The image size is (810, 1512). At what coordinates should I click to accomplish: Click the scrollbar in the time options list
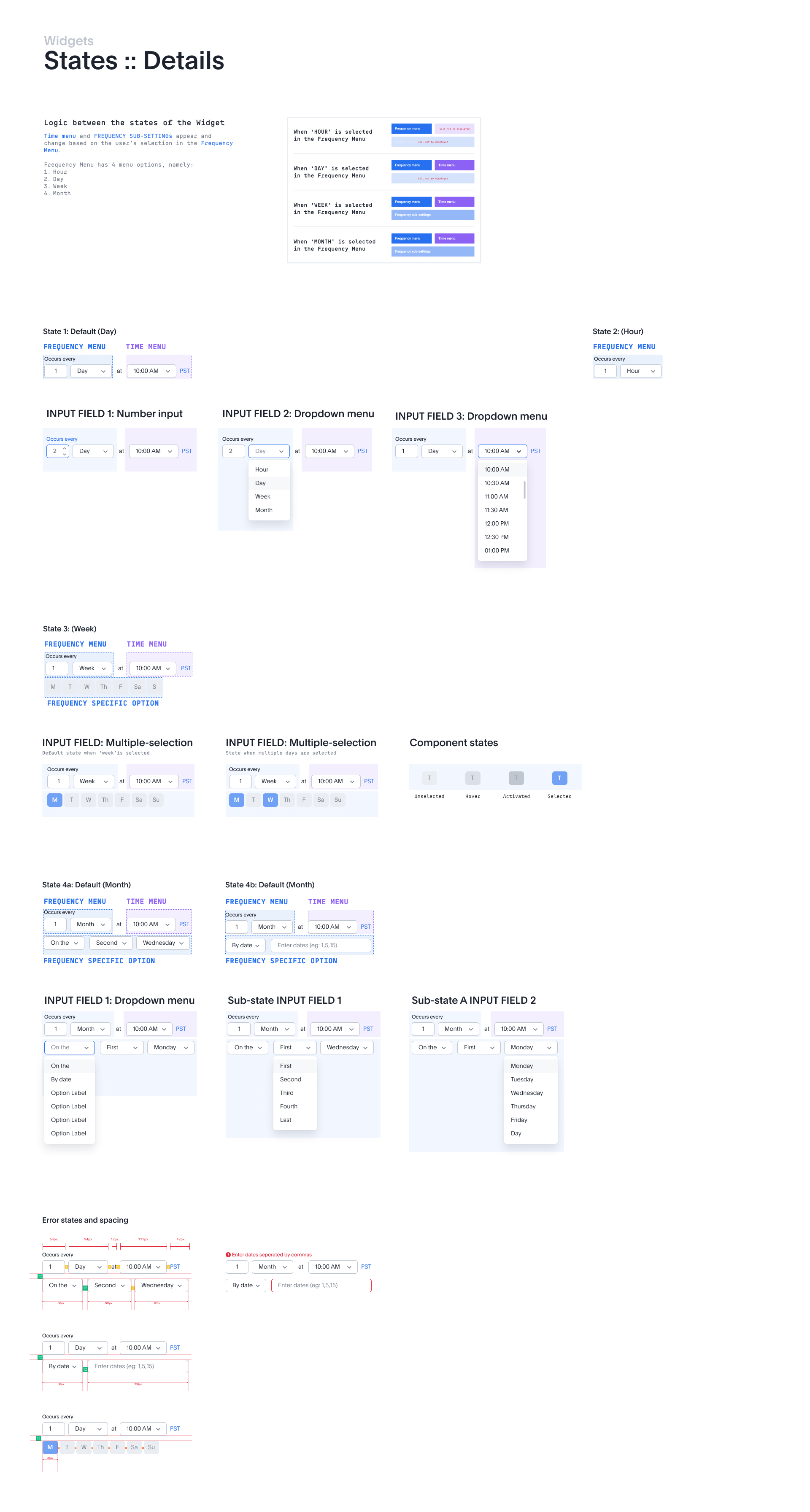[x=524, y=490]
